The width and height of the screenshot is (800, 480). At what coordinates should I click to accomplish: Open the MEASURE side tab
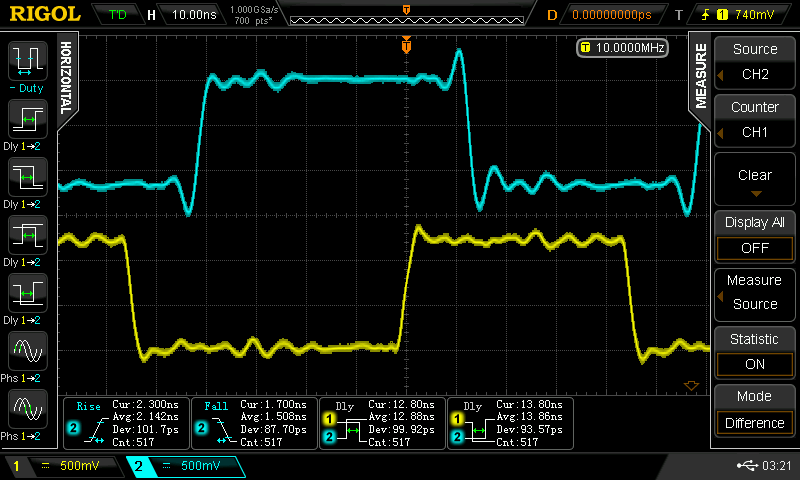click(701, 75)
